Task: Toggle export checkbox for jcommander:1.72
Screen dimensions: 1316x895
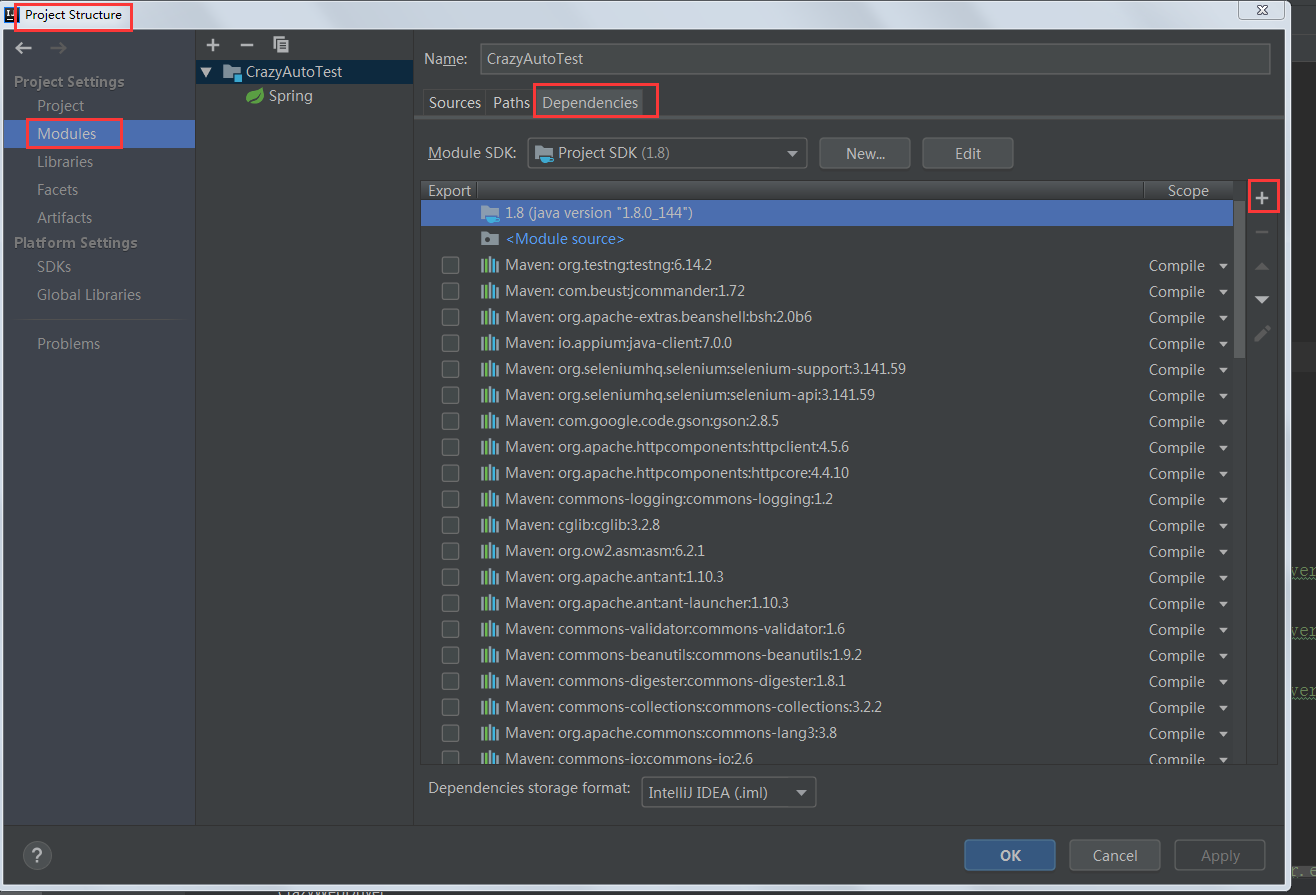Action: pyautogui.click(x=450, y=291)
